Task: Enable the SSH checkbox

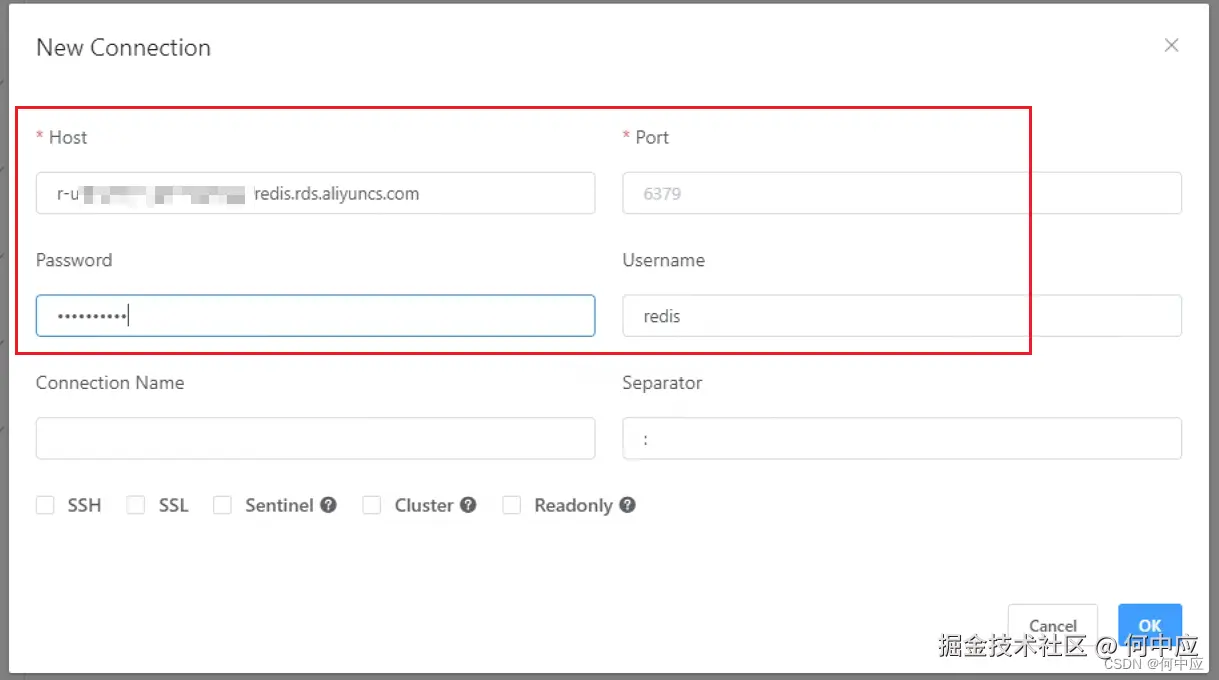Action: click(x=45, y=506)
